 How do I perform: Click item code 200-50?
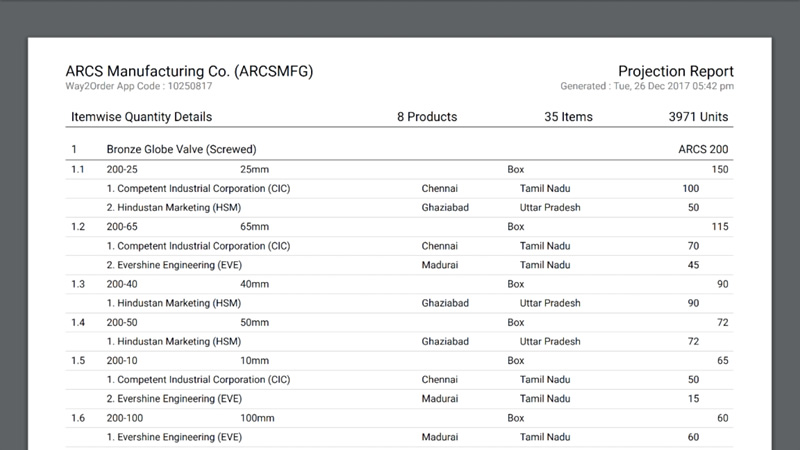pos(122,322)
